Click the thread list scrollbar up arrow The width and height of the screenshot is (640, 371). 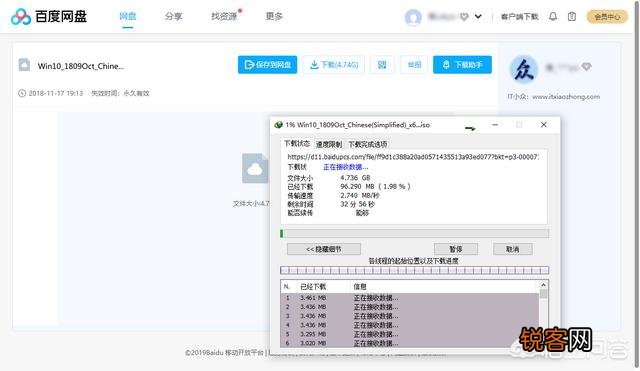[543, 285]
